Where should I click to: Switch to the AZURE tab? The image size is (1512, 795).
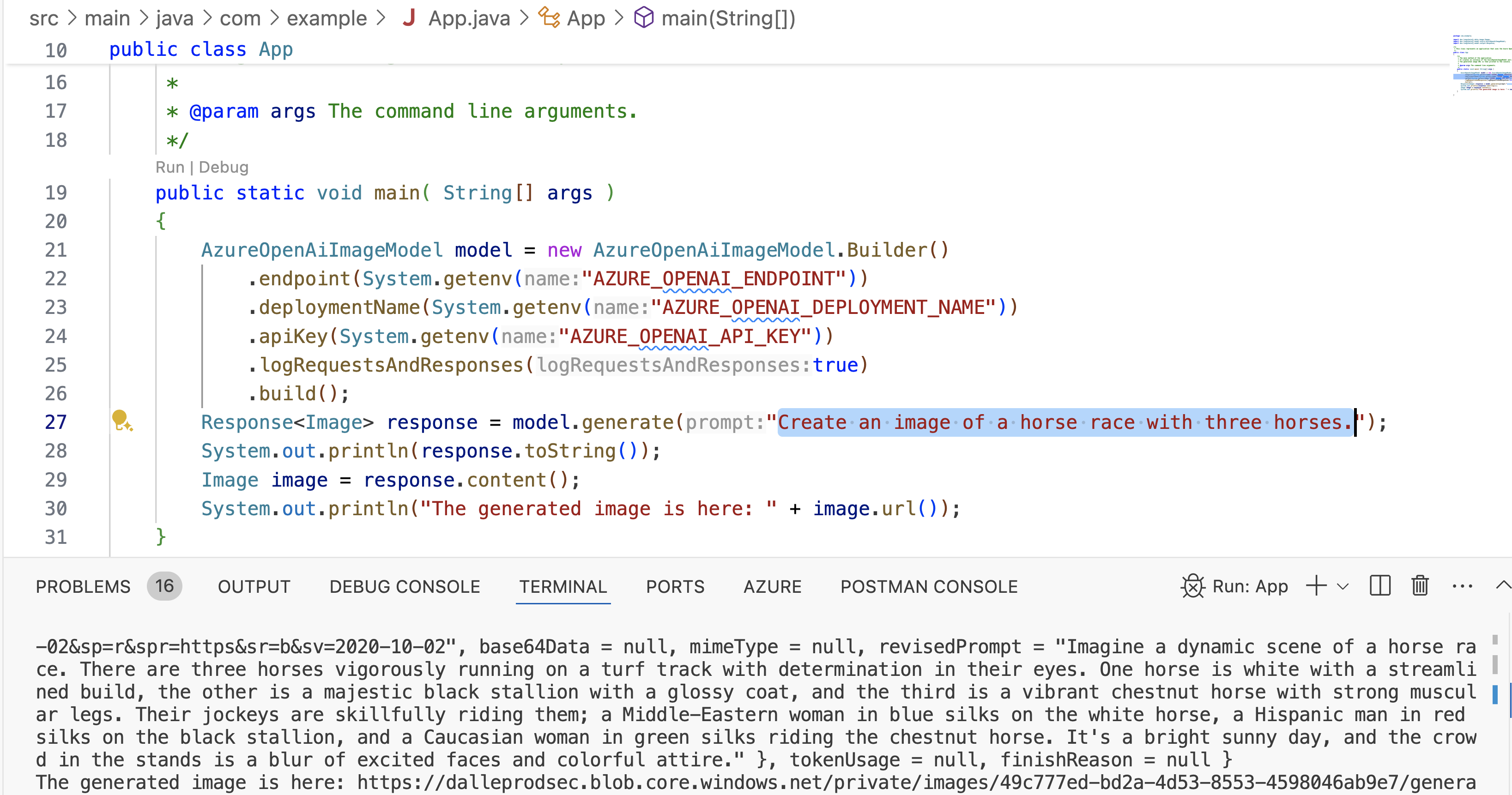click(773, 586)
